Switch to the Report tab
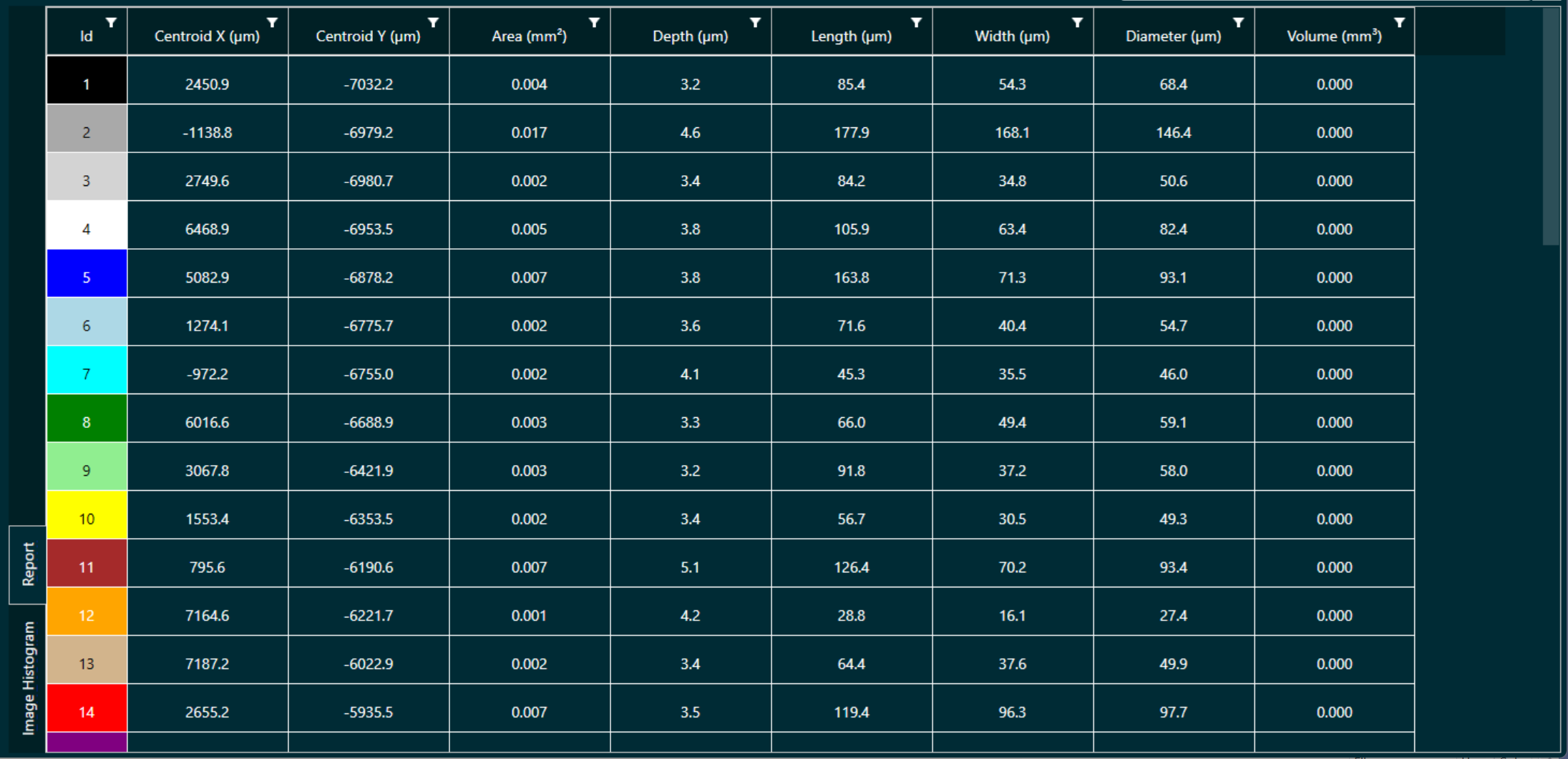 (x=28, y=564)
